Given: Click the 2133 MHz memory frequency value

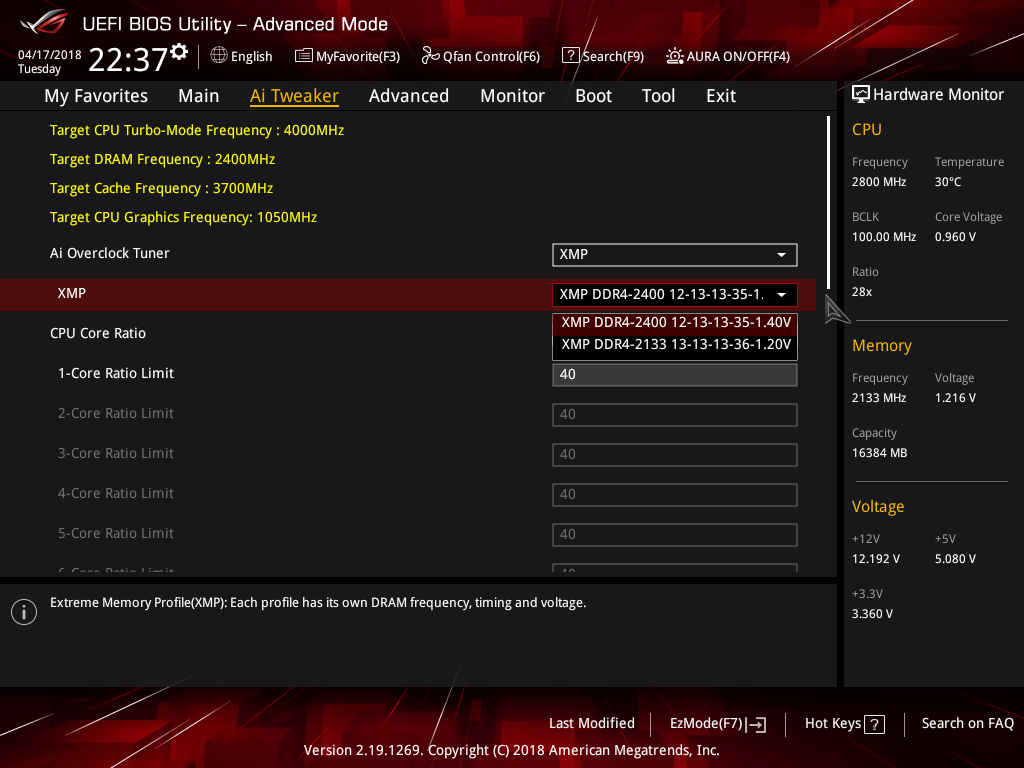Looking at the screenshot, I should click(x=878, y=398).
